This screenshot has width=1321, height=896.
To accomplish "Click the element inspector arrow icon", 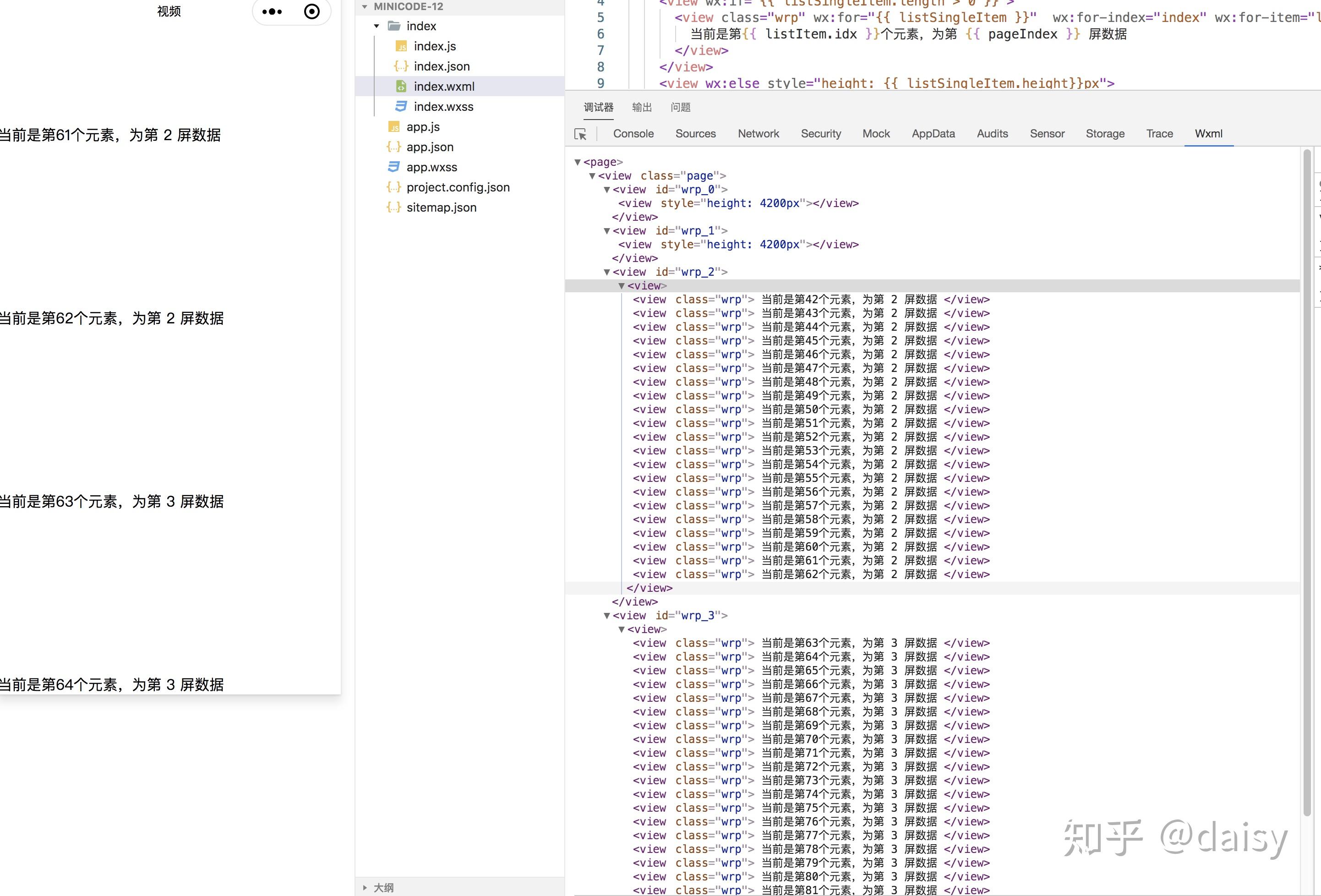I will [x=580, y=134].
